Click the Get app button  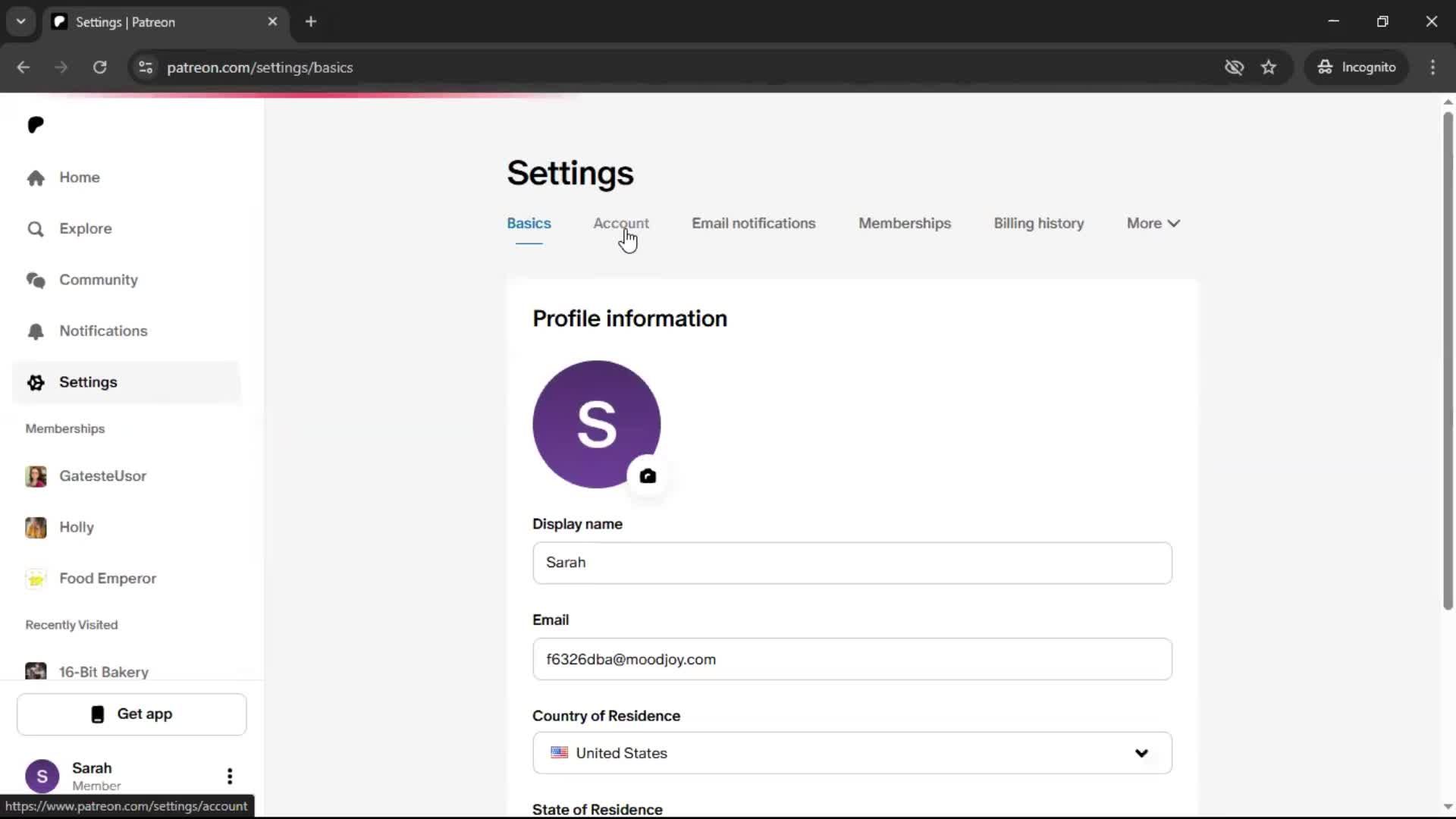(132, 714)
